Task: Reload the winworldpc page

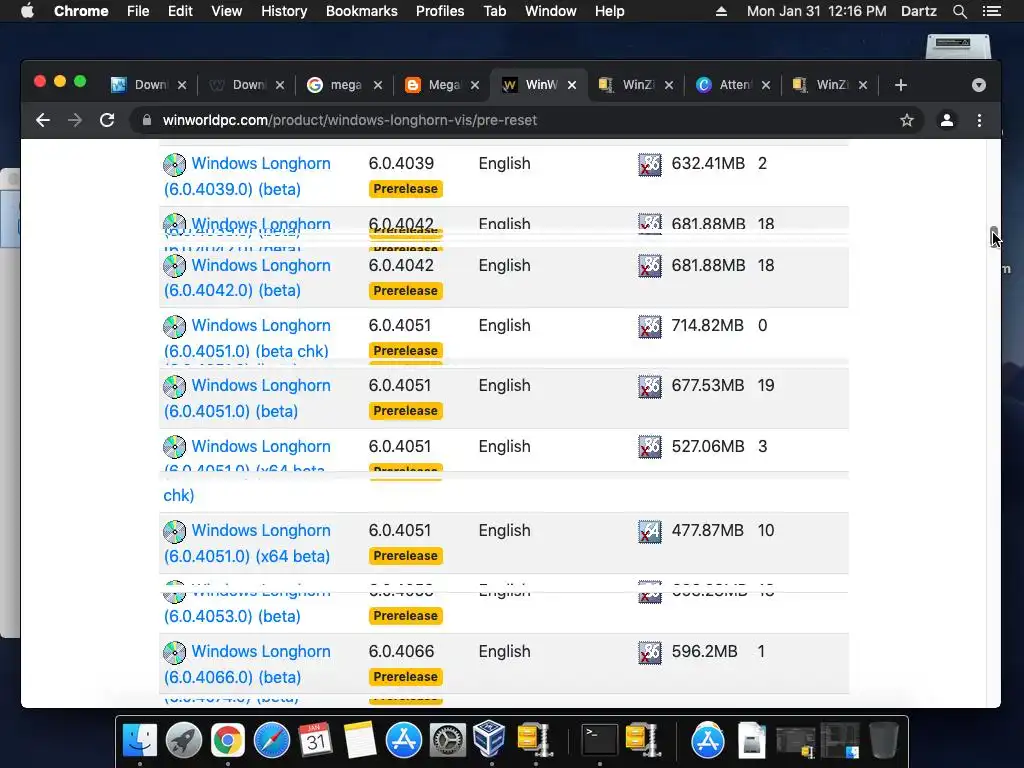Action: tap(107, 120)
